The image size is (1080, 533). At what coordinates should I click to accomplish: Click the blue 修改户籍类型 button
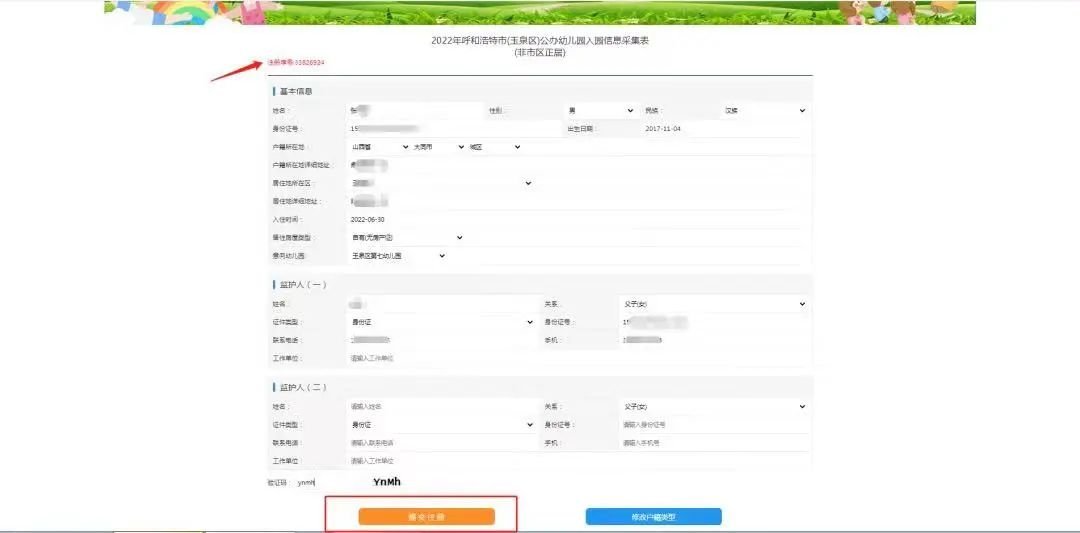pyautogui.click(x=653, y=516)
